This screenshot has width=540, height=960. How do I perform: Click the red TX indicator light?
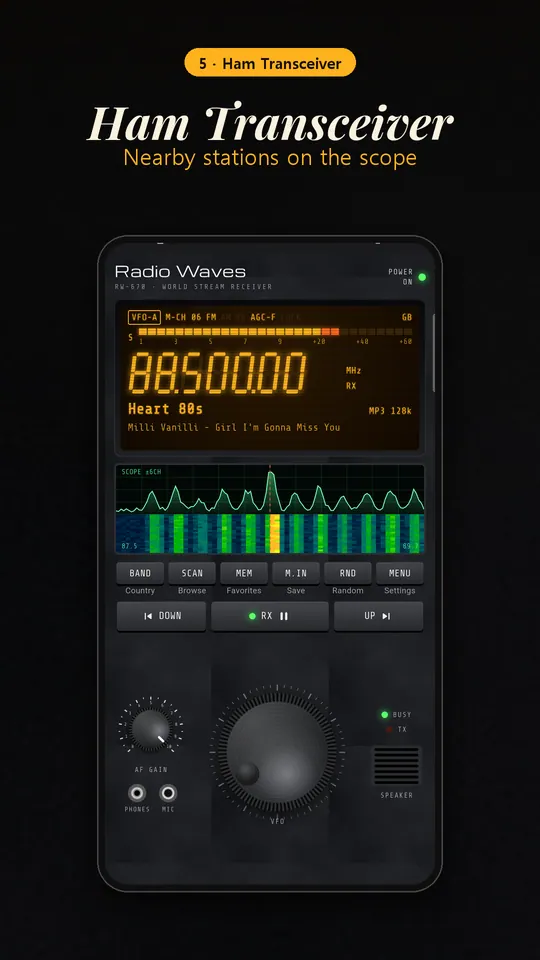[388, 729]
